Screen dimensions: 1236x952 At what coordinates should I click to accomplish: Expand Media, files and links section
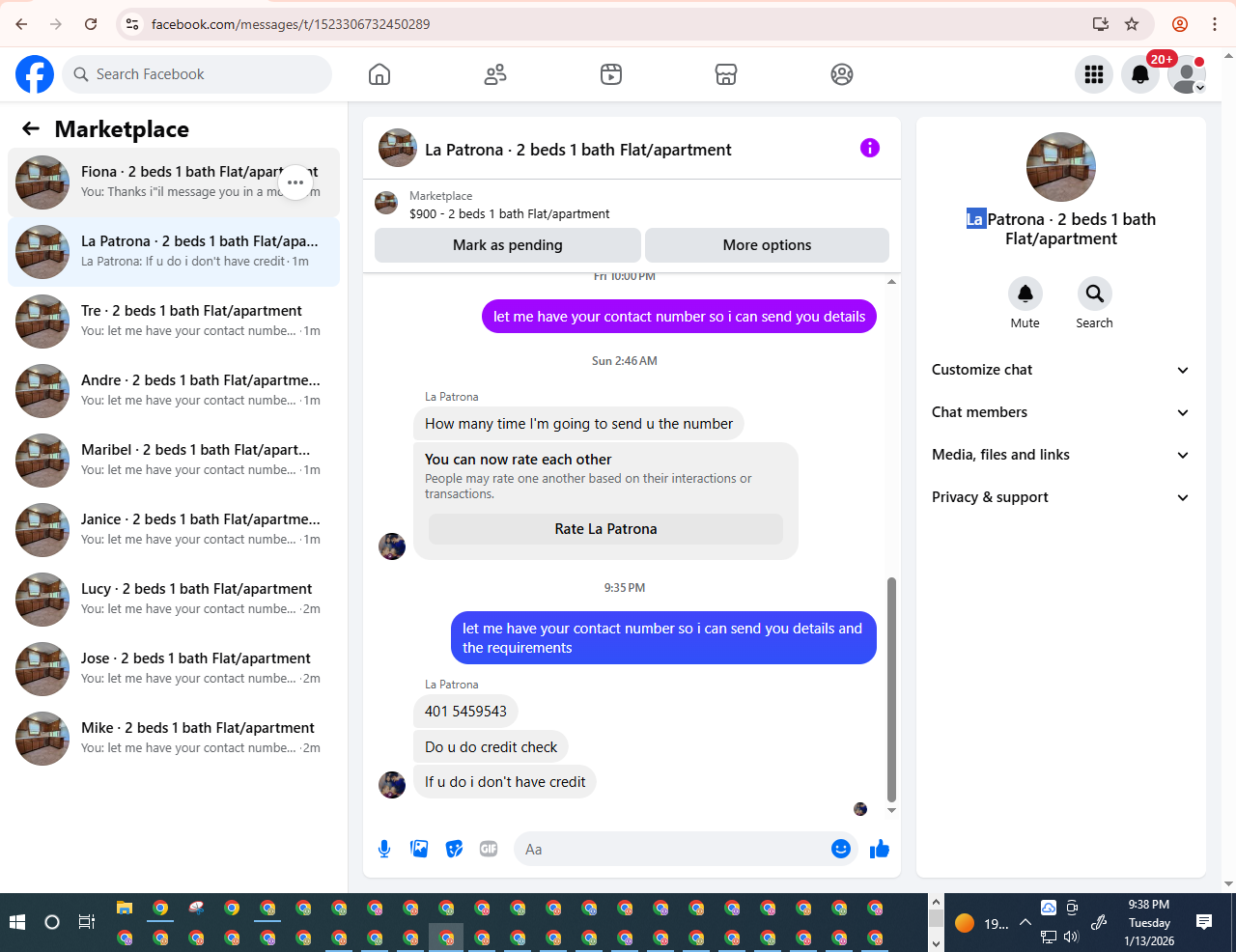pos(1061,455)
